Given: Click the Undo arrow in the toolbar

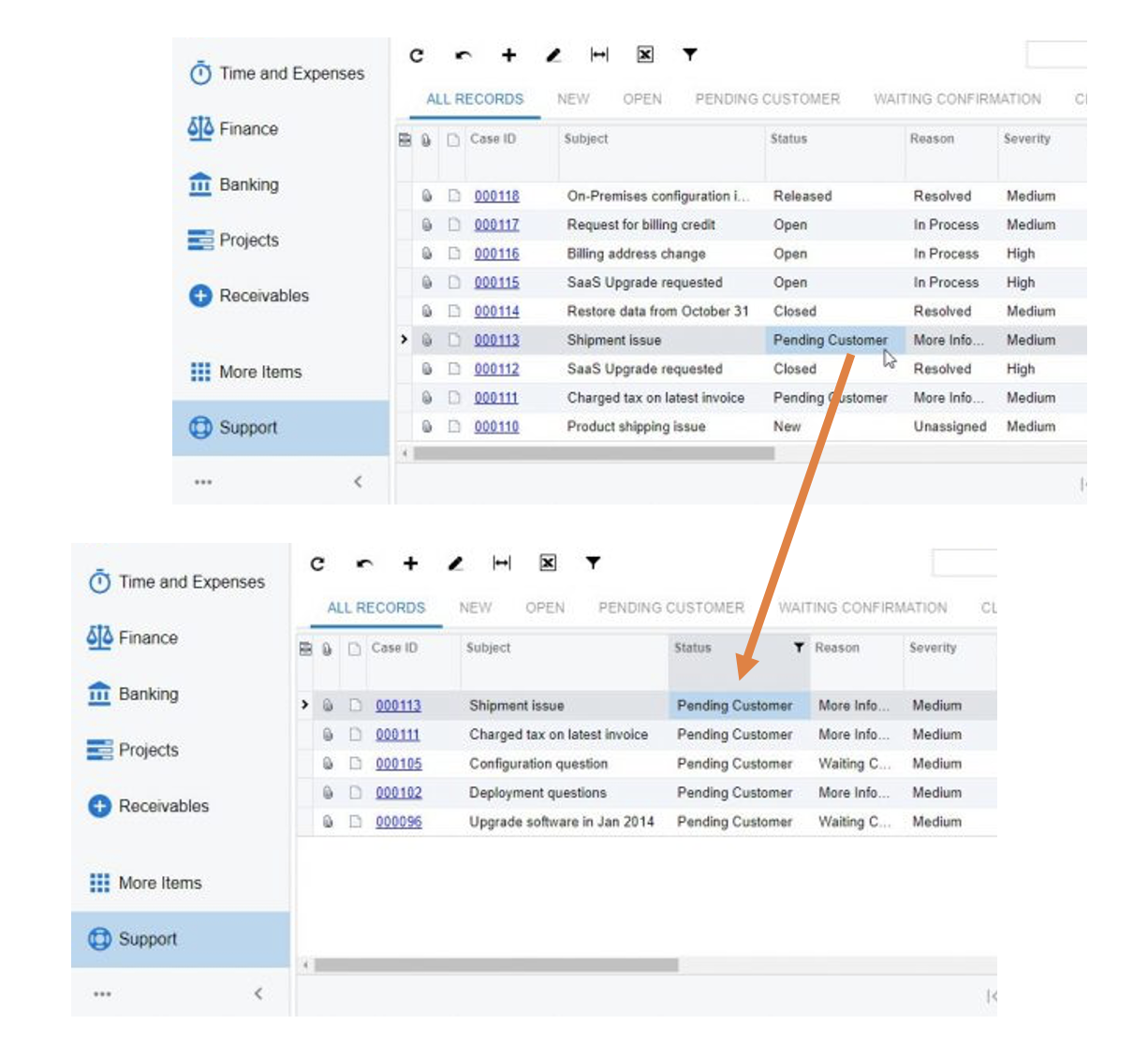Looking at the screenshot, I should click(x=463, y=54).
